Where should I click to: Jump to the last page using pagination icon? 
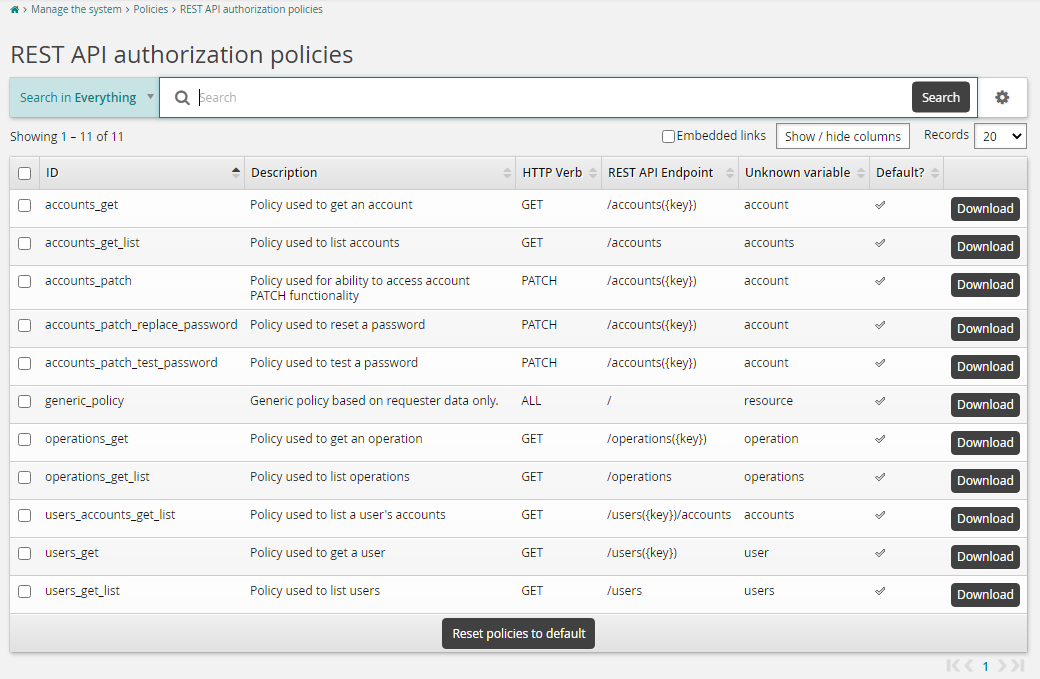[1019, 665]
